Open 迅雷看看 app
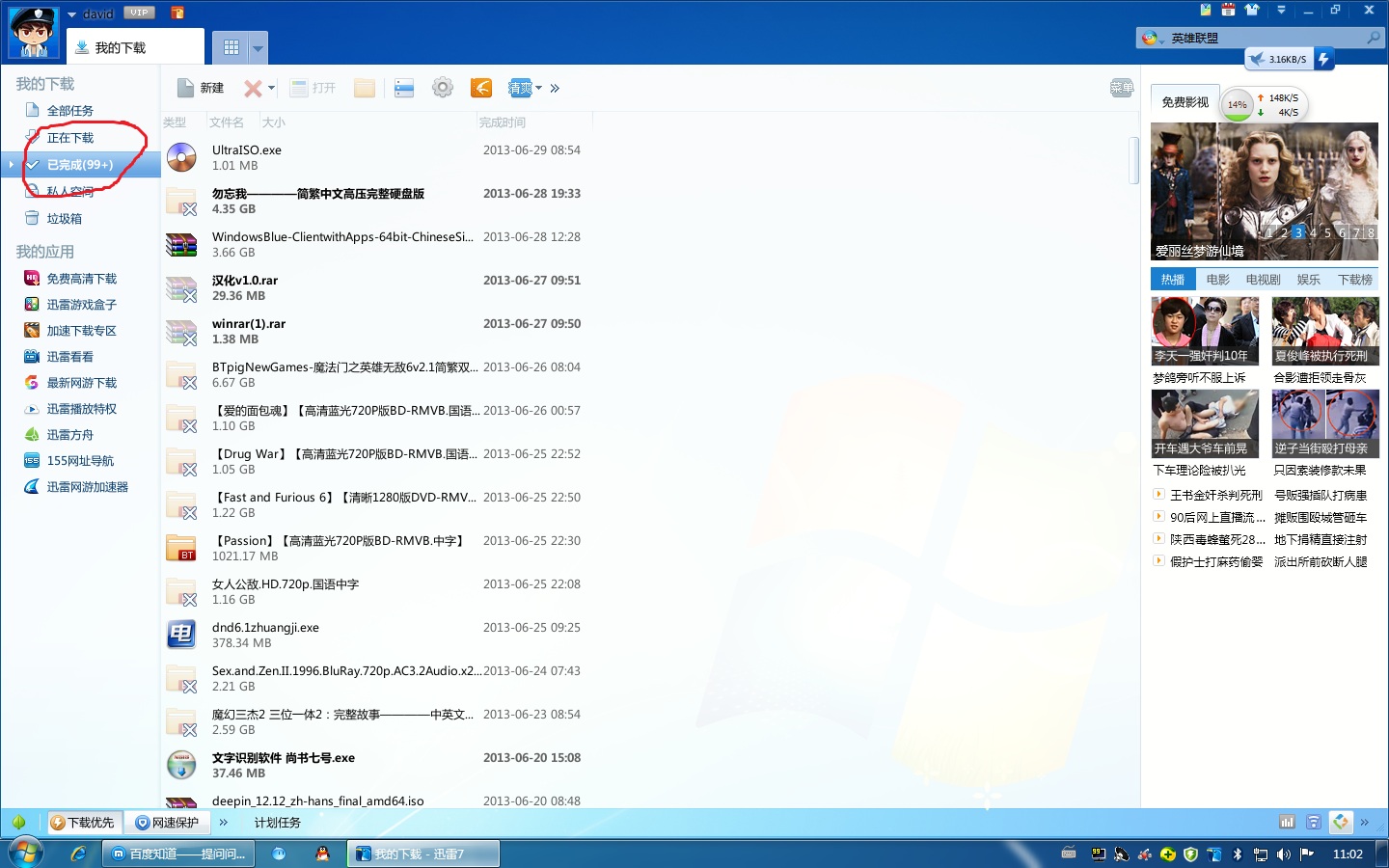 pyautogui.click(x=69, y=357)
